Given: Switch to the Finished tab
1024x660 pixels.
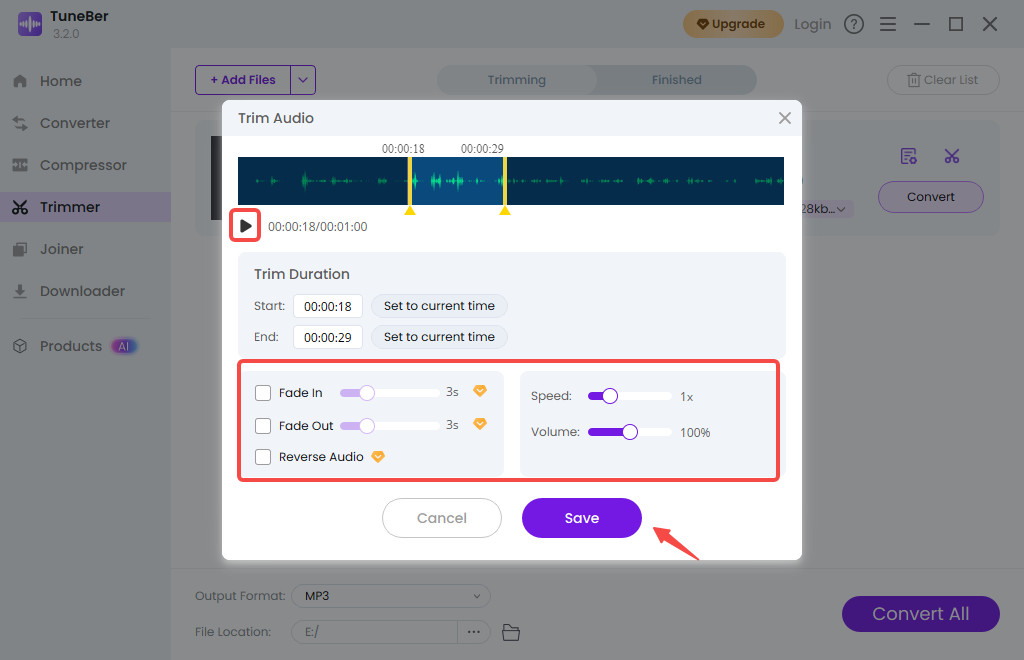Looking at the screenshot, I should point(676,80).
